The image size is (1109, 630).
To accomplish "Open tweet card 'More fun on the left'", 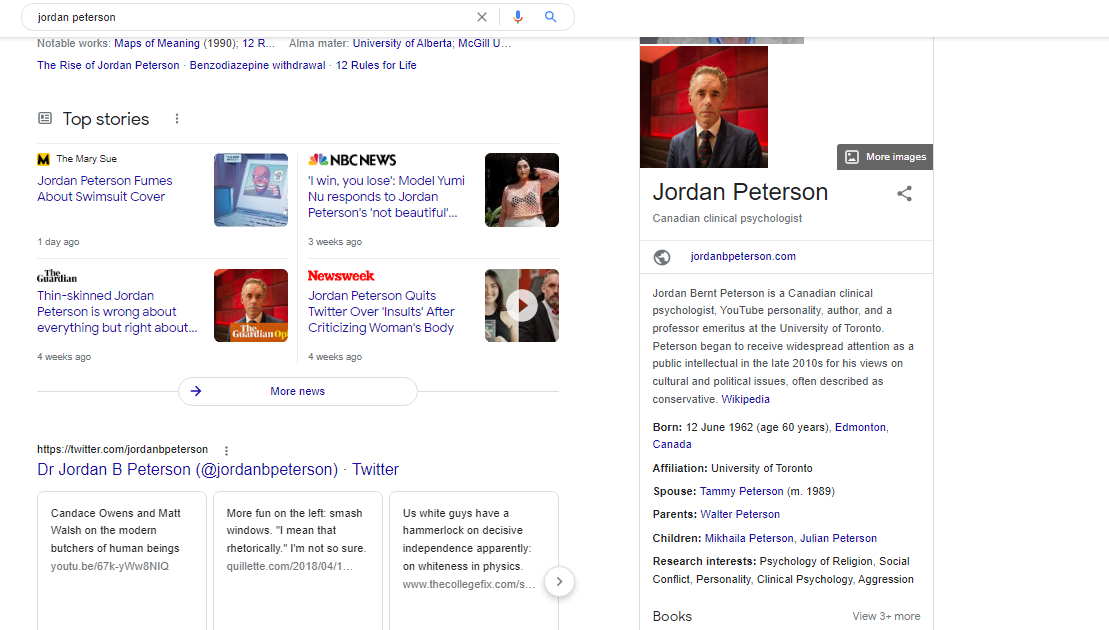I will (298, 560).
